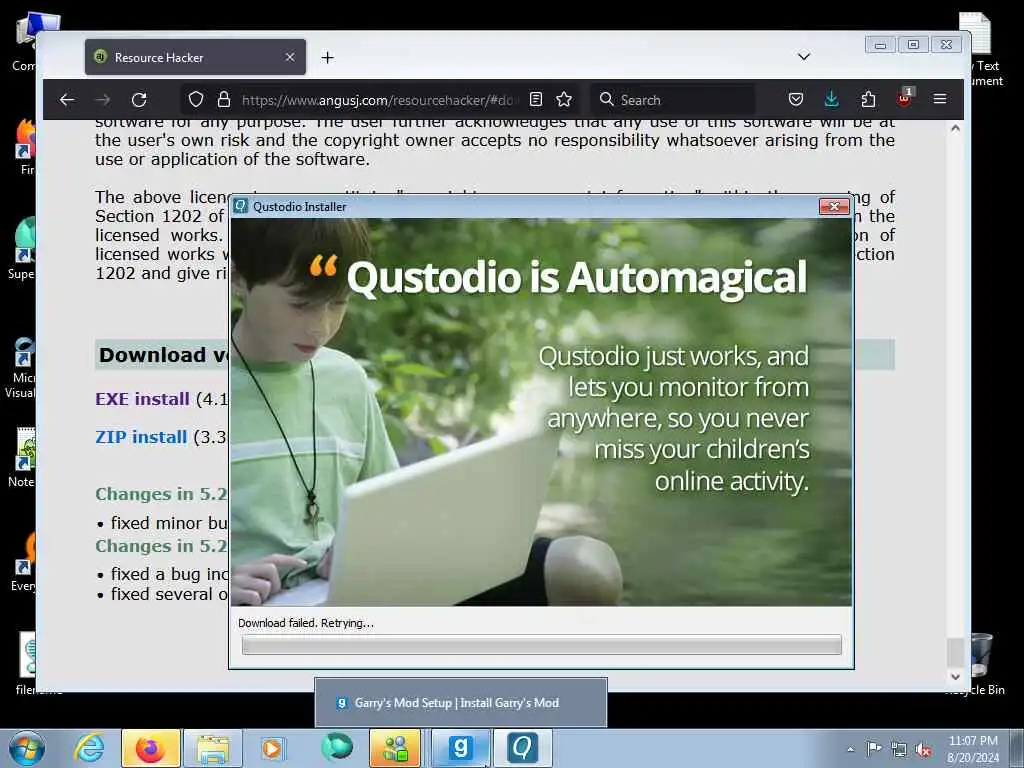Viewport: 1024px width, 768px height.
Task: Open the Messenger people taskbar icon
Action: pyautogui.click(x=396, y=748)
